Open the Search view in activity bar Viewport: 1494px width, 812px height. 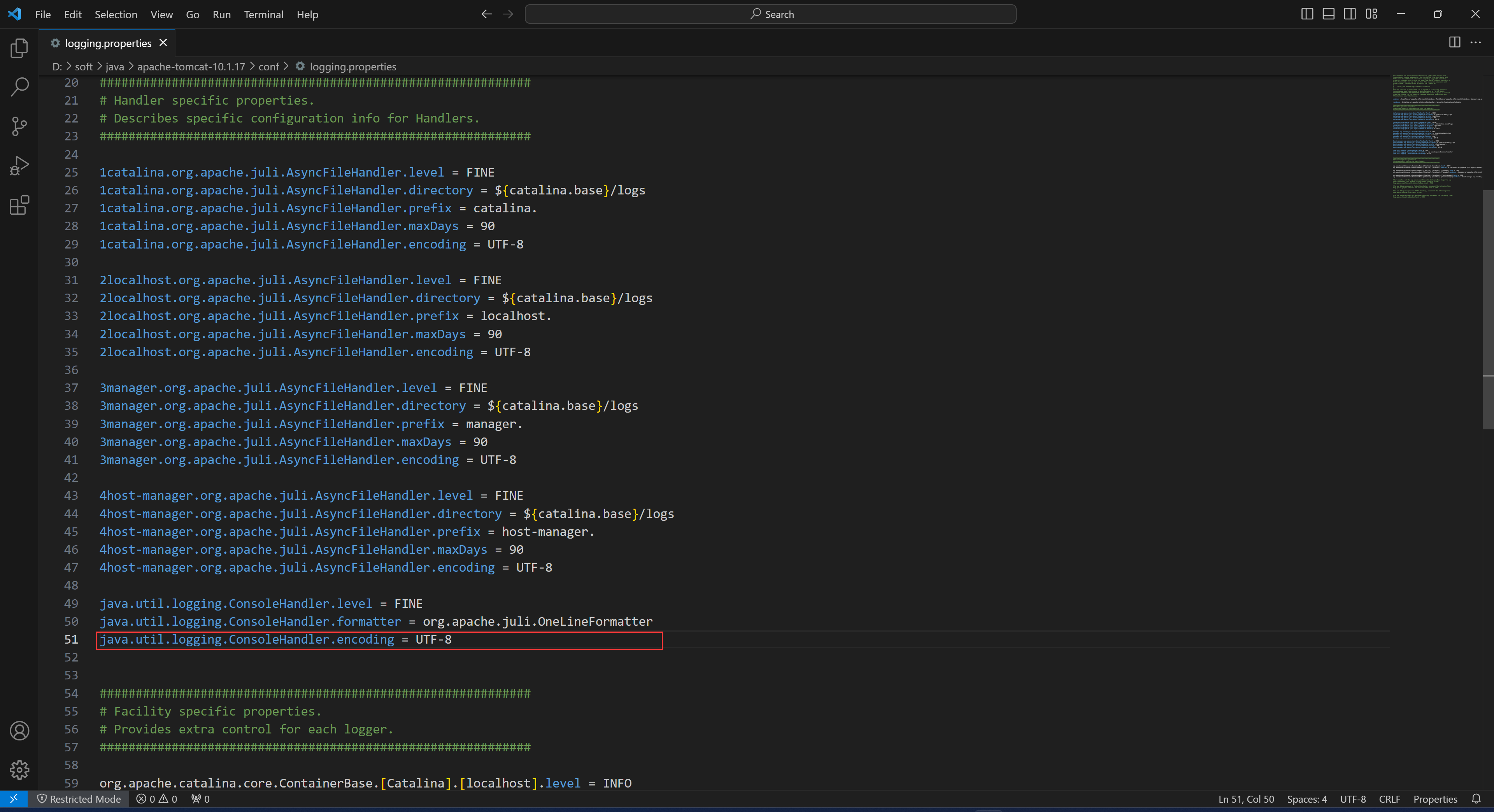(x=19, y=87)
